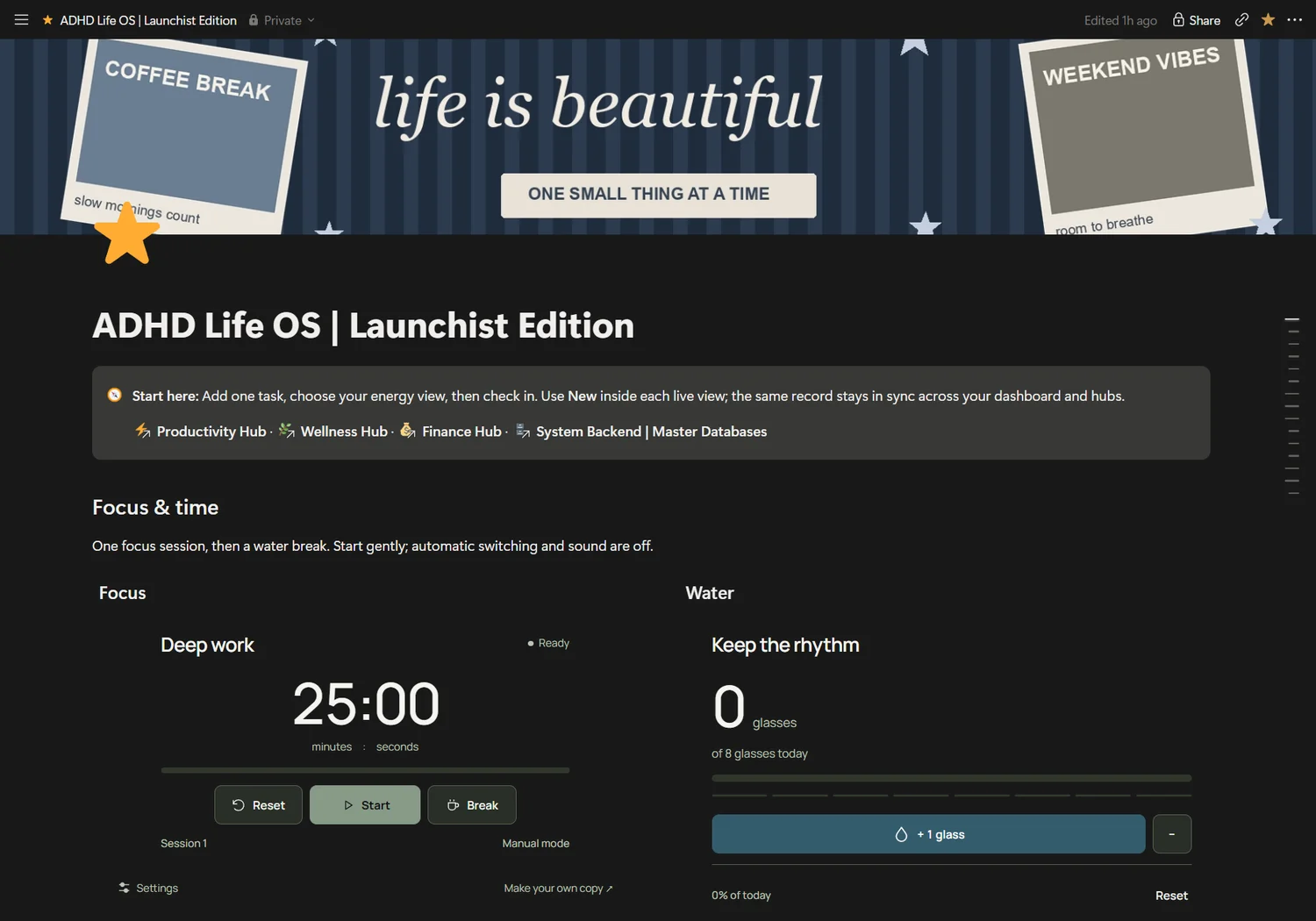
Task: Open the Private visibility dropdown
Action: click(x=282, y=20)
